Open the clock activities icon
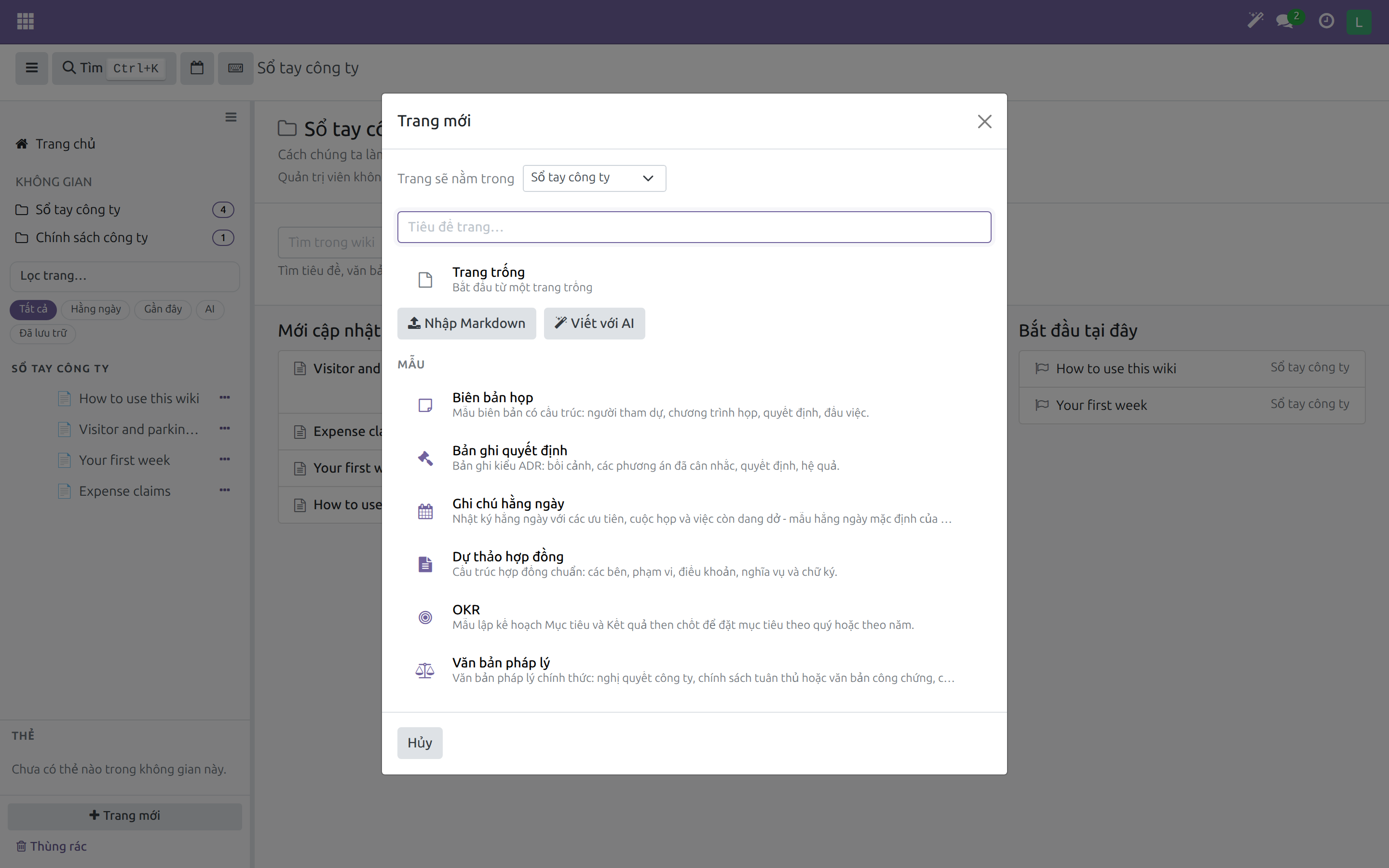Image resolution: width=1389 pixels, height=868 pixels. [x=1326, y=21]
